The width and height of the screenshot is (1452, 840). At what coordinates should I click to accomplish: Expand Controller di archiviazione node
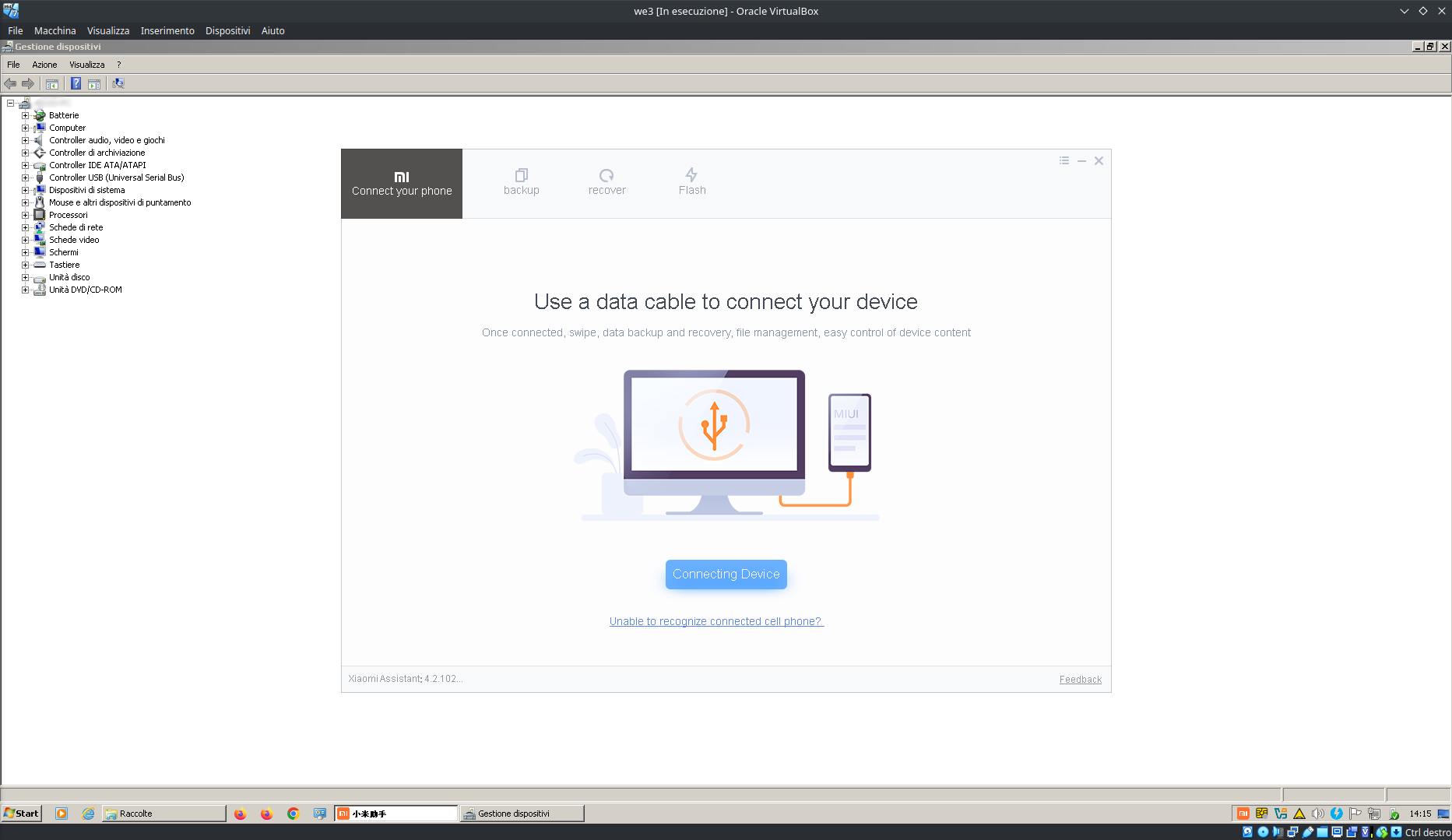[25, 153]
